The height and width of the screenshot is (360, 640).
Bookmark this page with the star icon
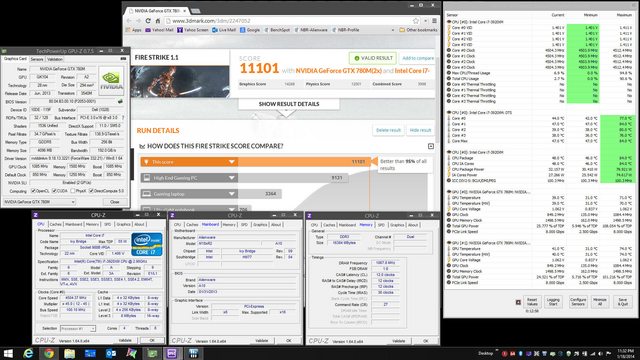click(416, 21)
